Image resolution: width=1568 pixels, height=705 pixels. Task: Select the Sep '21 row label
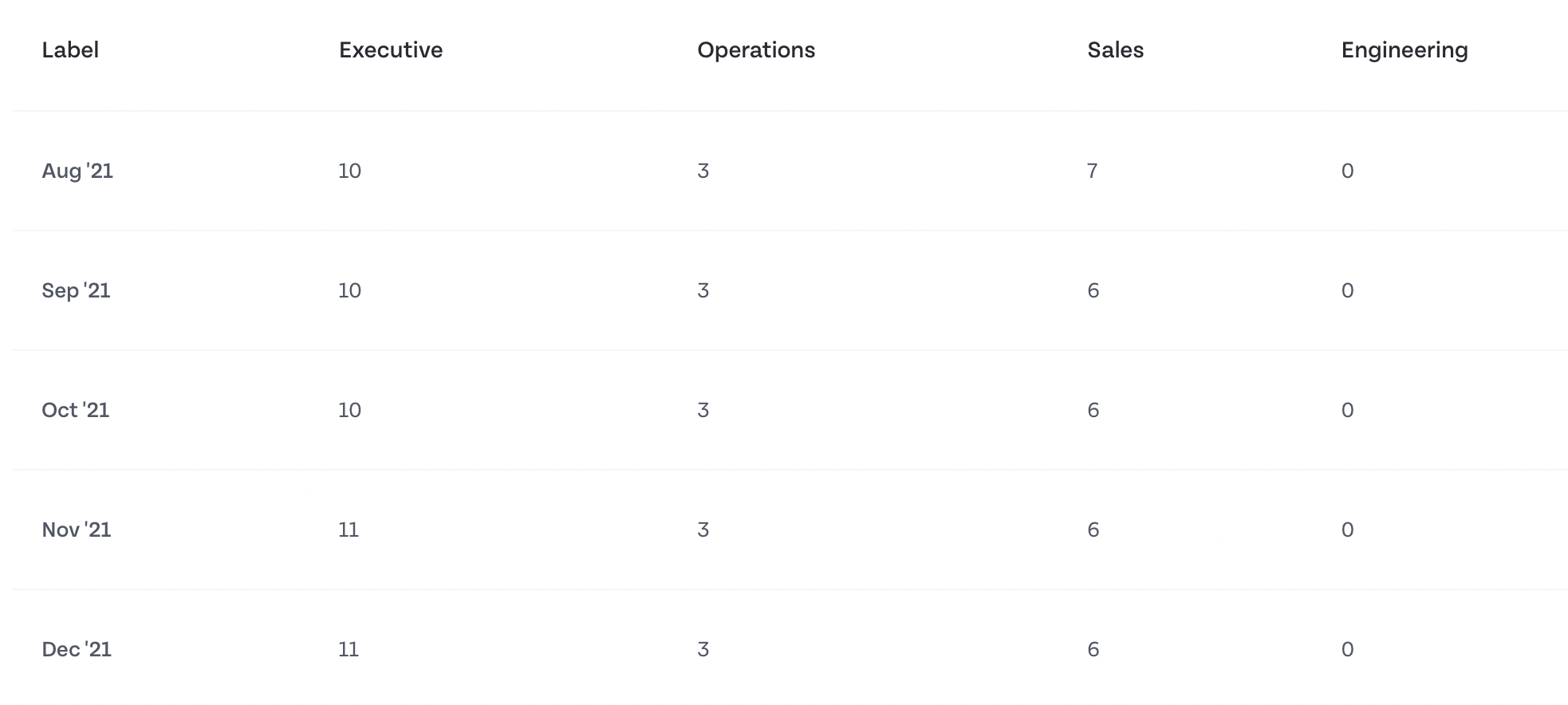coord(76,290)
